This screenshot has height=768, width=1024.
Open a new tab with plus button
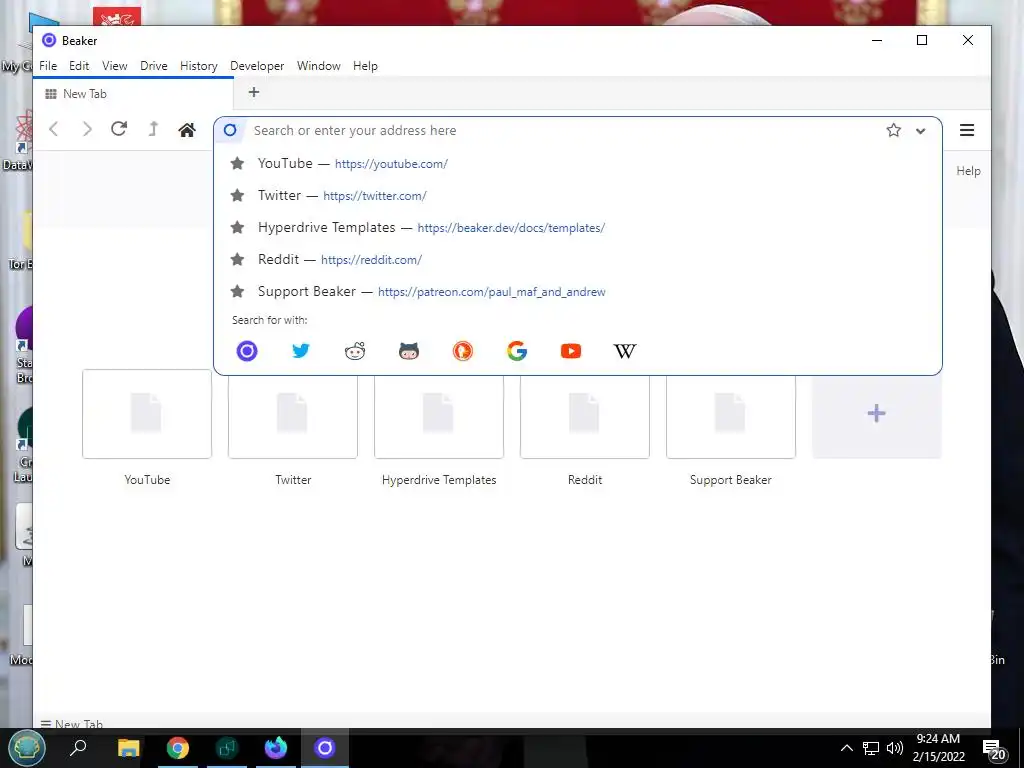pos(254,93)
